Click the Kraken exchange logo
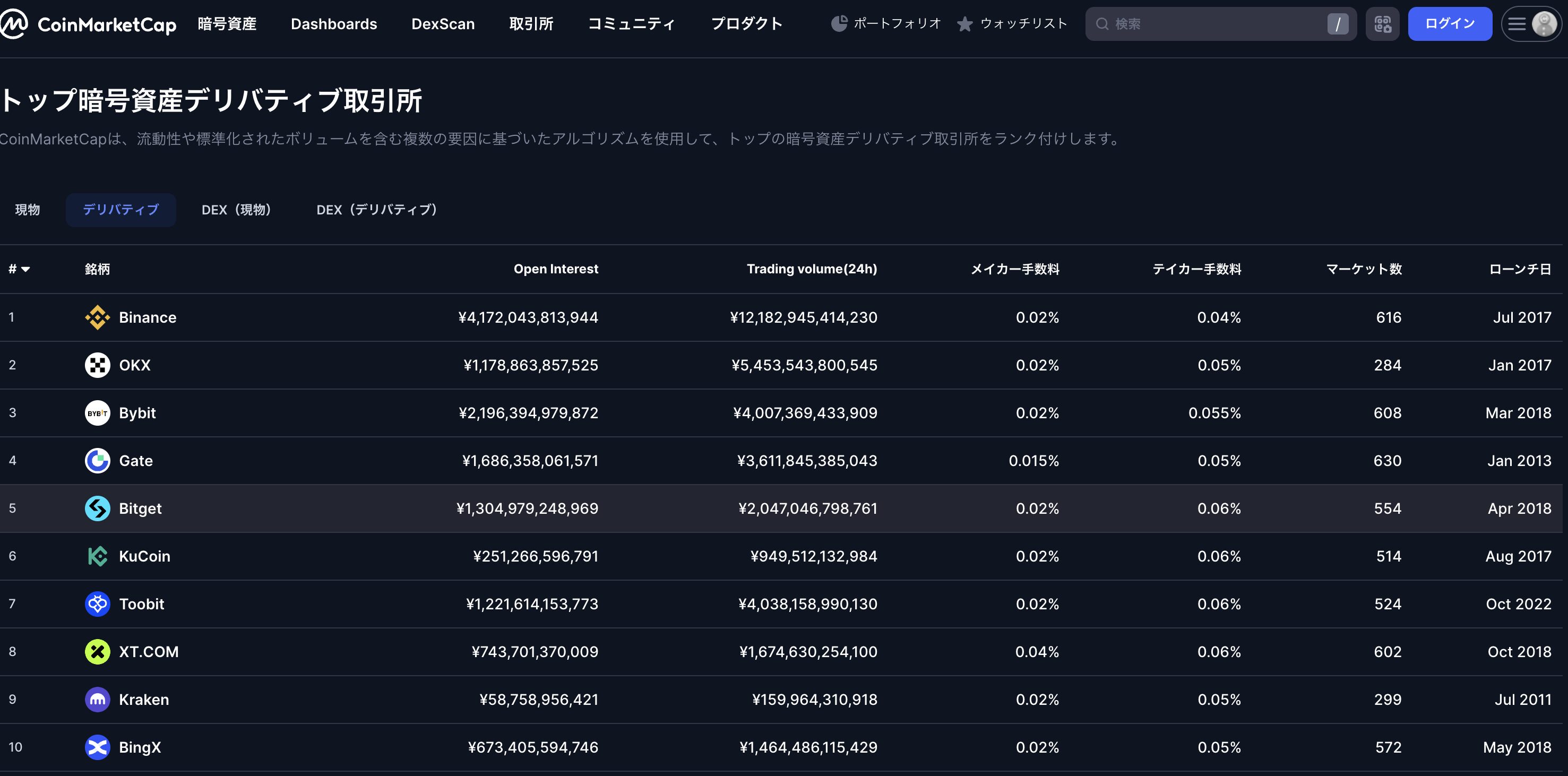The width and height of the screenshot is (1568, 776). pyautogui.click(x=97, y=700)
